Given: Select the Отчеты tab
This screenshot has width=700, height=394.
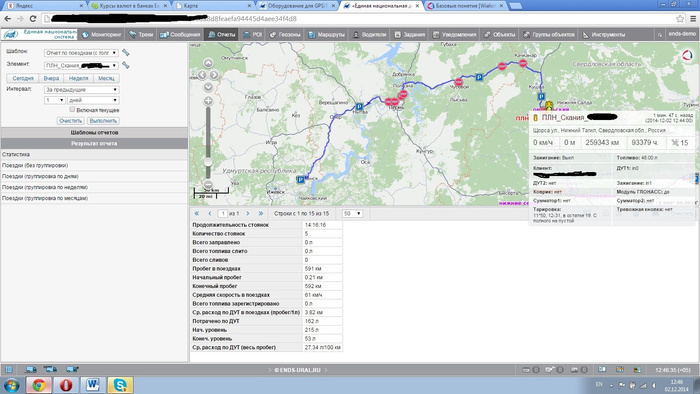Looking at the screenshot, I should pyautogui.click(x=222, y=34).
